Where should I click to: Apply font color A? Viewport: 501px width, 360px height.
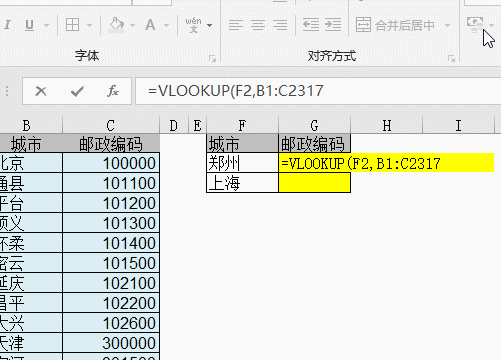pos(150,25)
